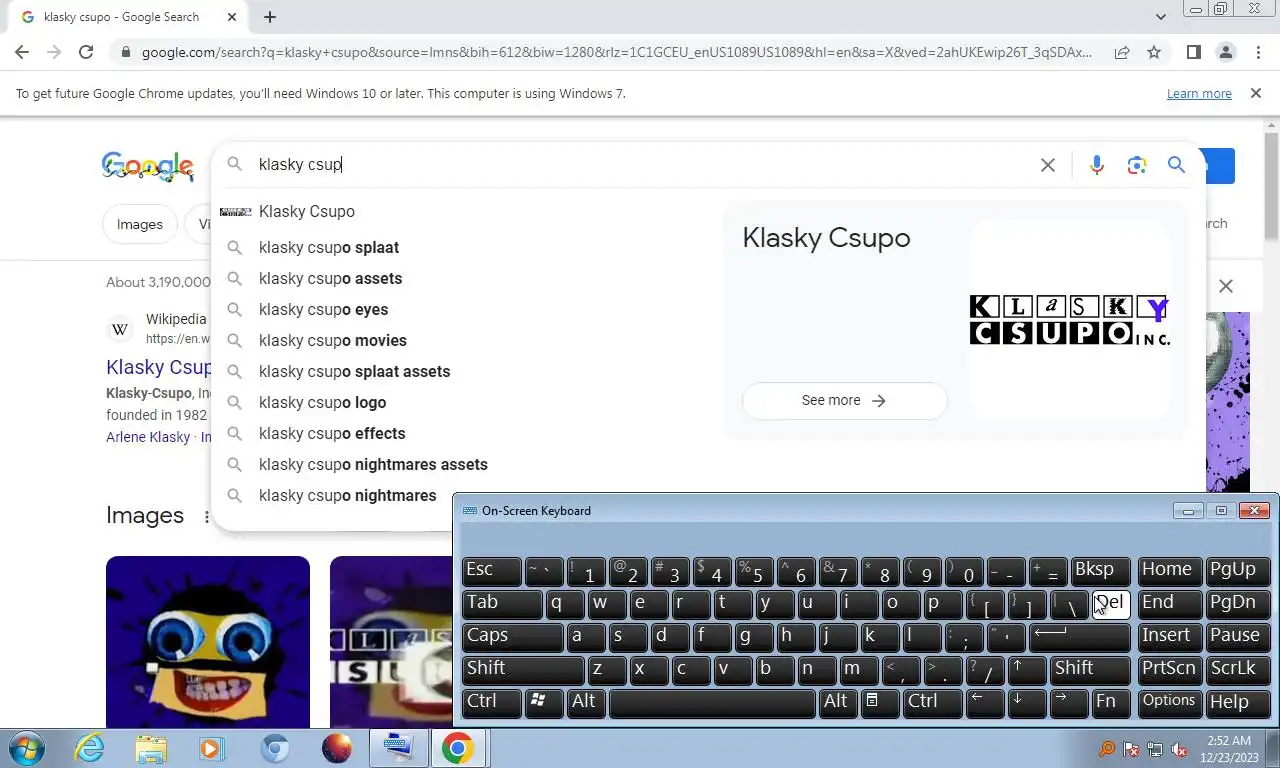Image resolution: width=1280 pixels, height=768 pixels.
Task: Open Chrome profile avatar
Action: 1225,52
